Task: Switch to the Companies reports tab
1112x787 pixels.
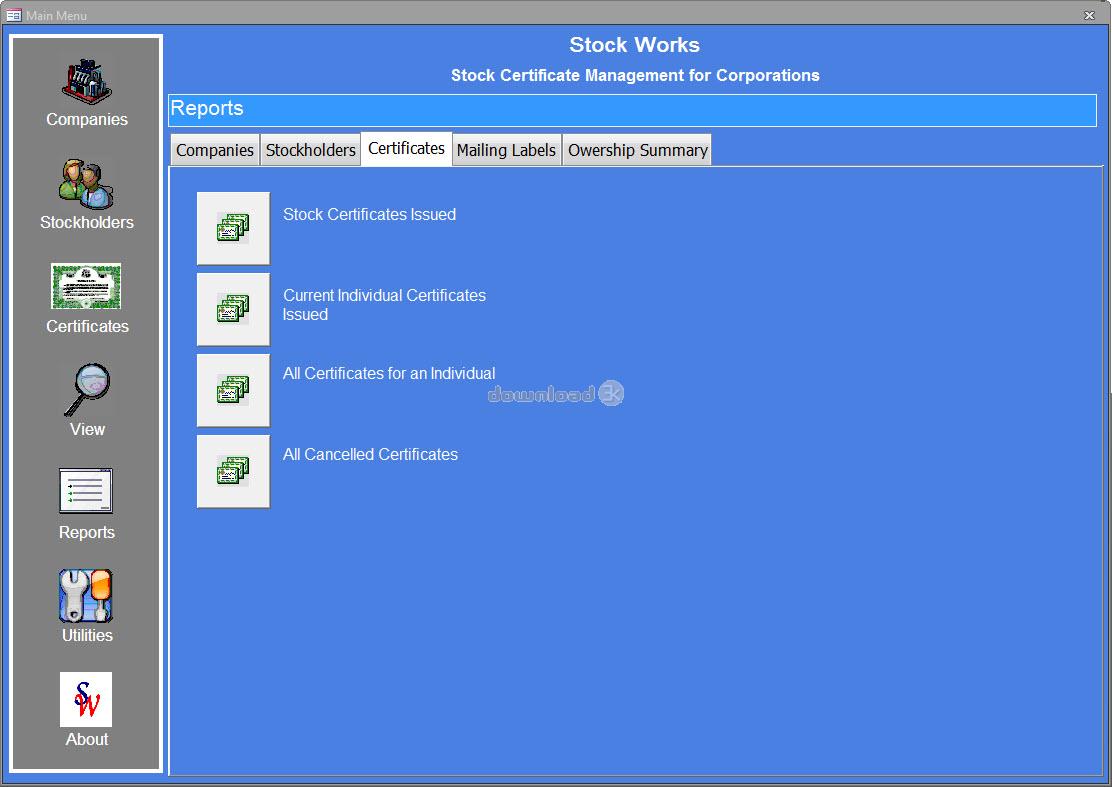Action: pyautogui.click(x=215, y=150)
